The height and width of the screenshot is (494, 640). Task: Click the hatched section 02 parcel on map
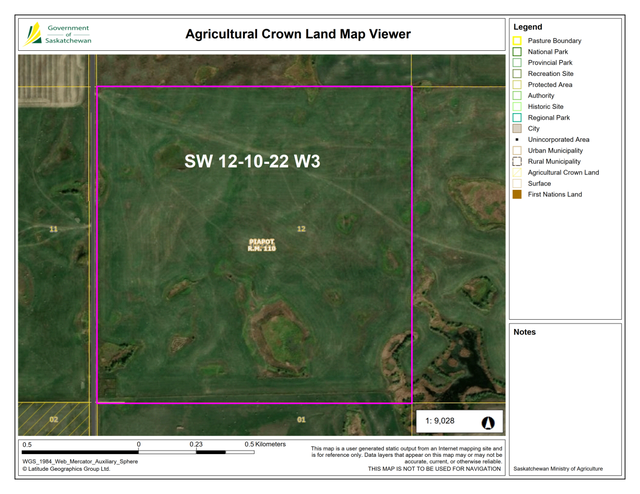click(x=55, y=419)
